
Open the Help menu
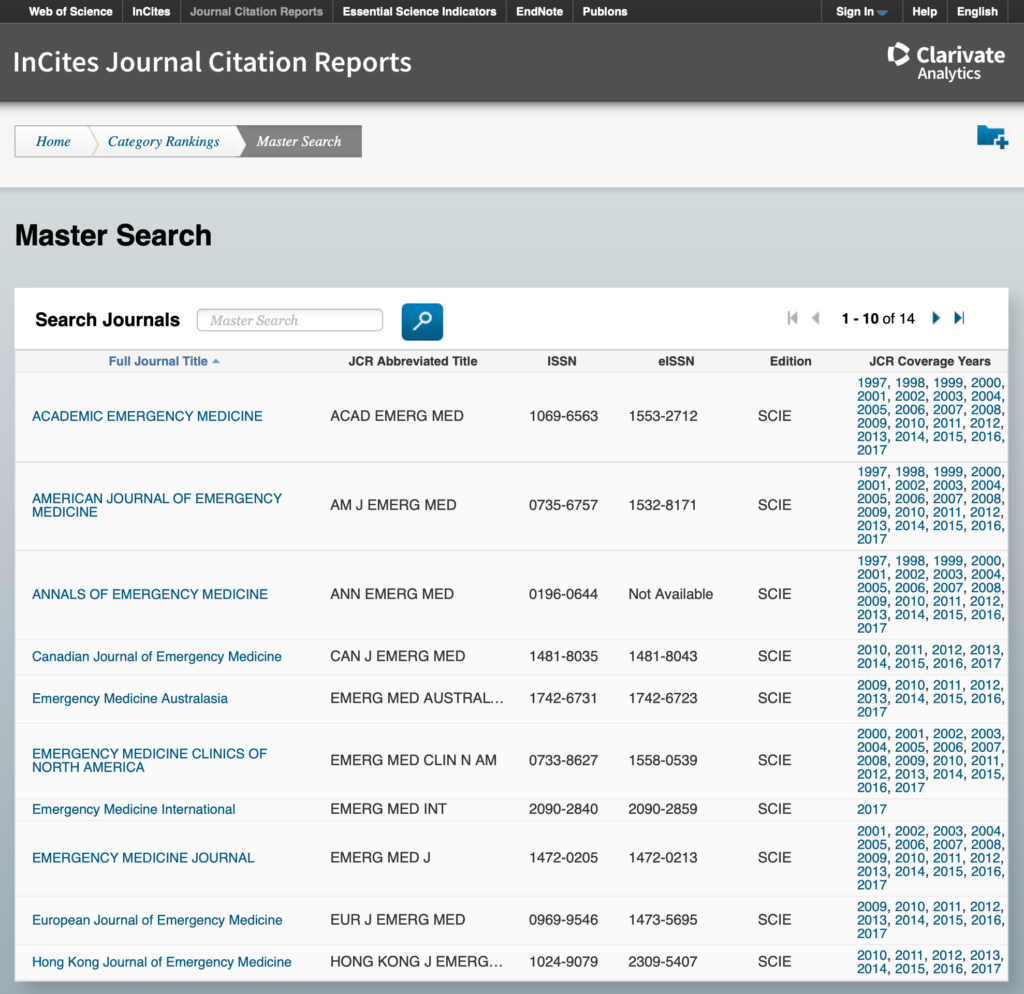(924, 12)
